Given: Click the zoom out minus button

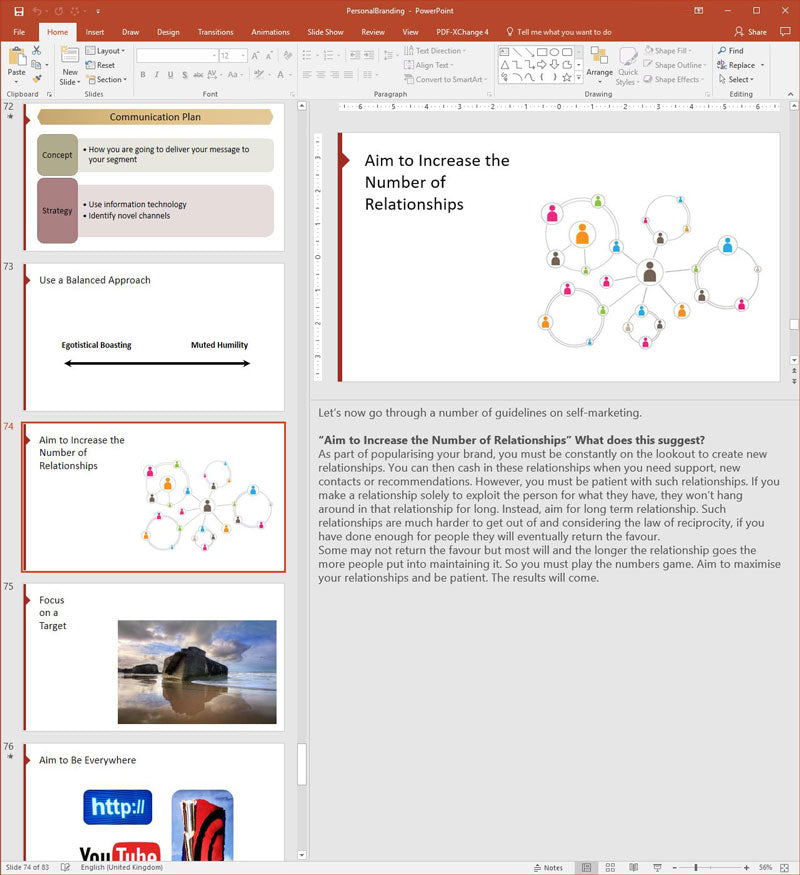Looking at the screenshot, I should [674, 868].
